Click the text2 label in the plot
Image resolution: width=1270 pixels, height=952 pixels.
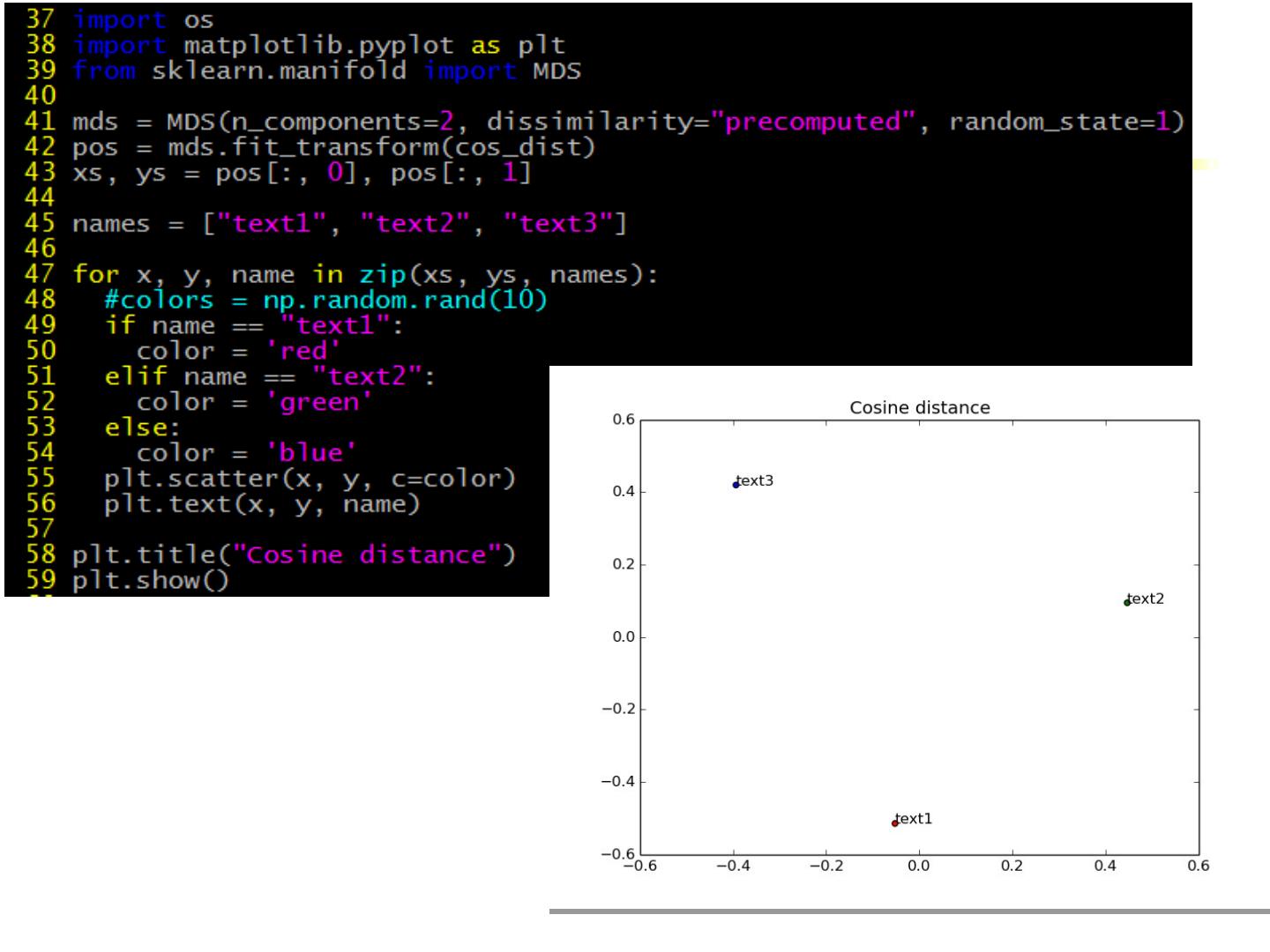click(x=1147, y=599)
